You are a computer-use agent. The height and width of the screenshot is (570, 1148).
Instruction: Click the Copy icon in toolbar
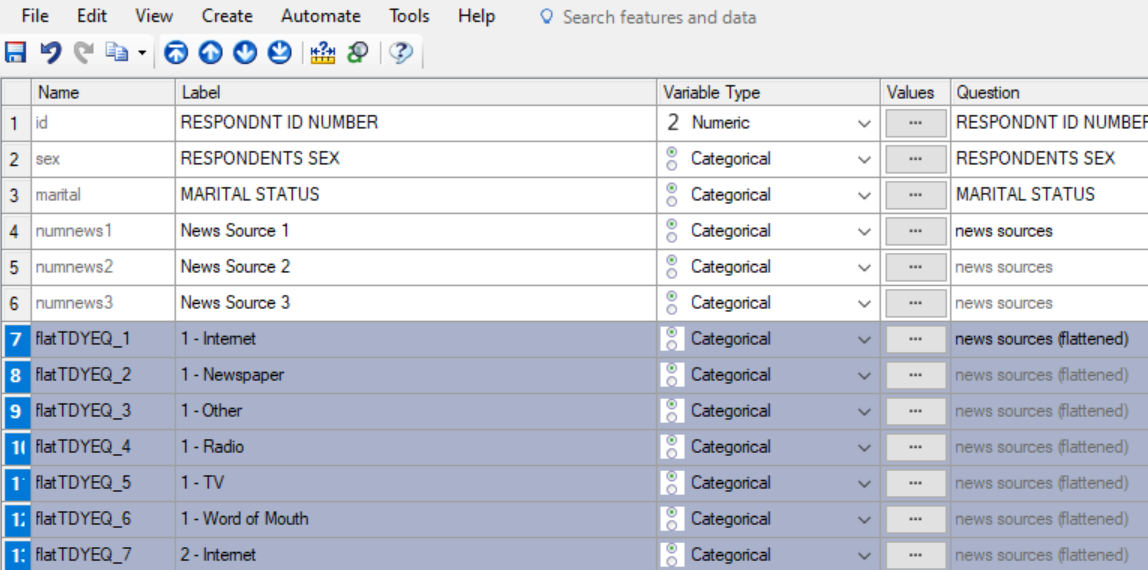[116, 53]
